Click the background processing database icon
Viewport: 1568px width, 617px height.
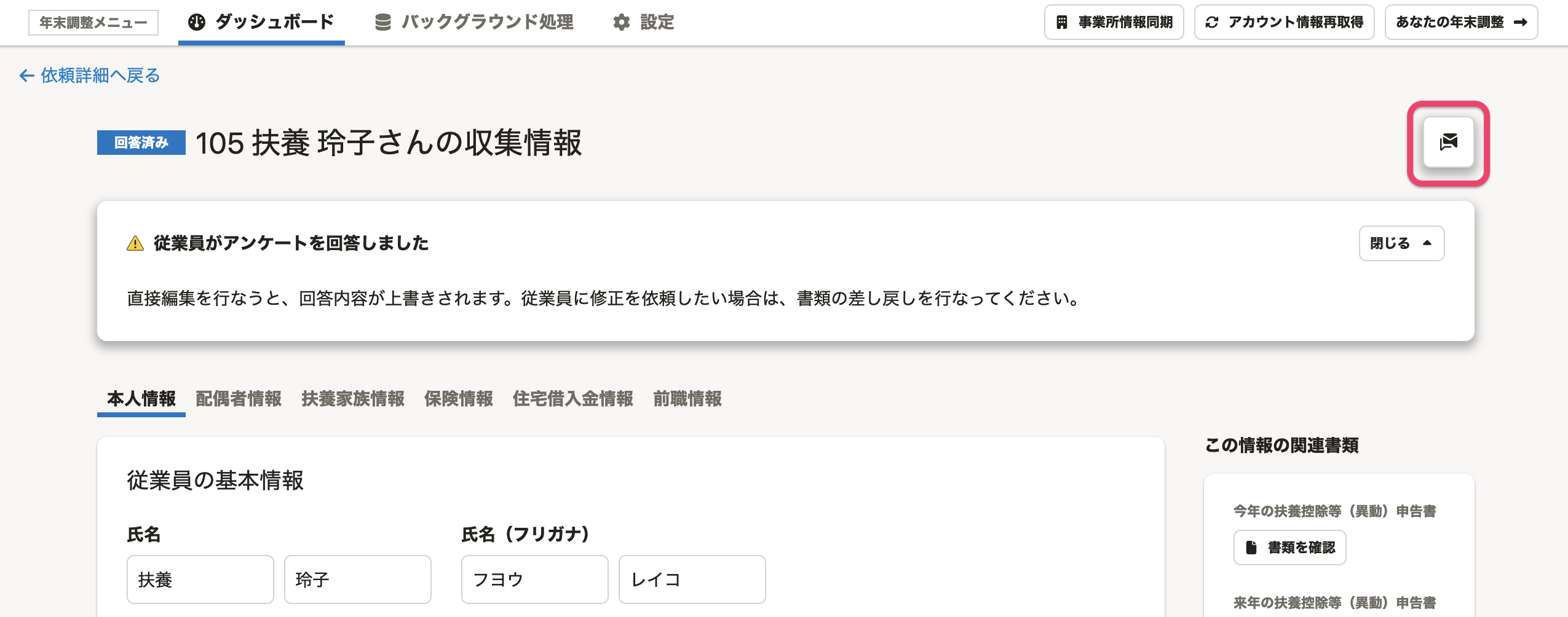pyautogui.click(x=383, y=23)
